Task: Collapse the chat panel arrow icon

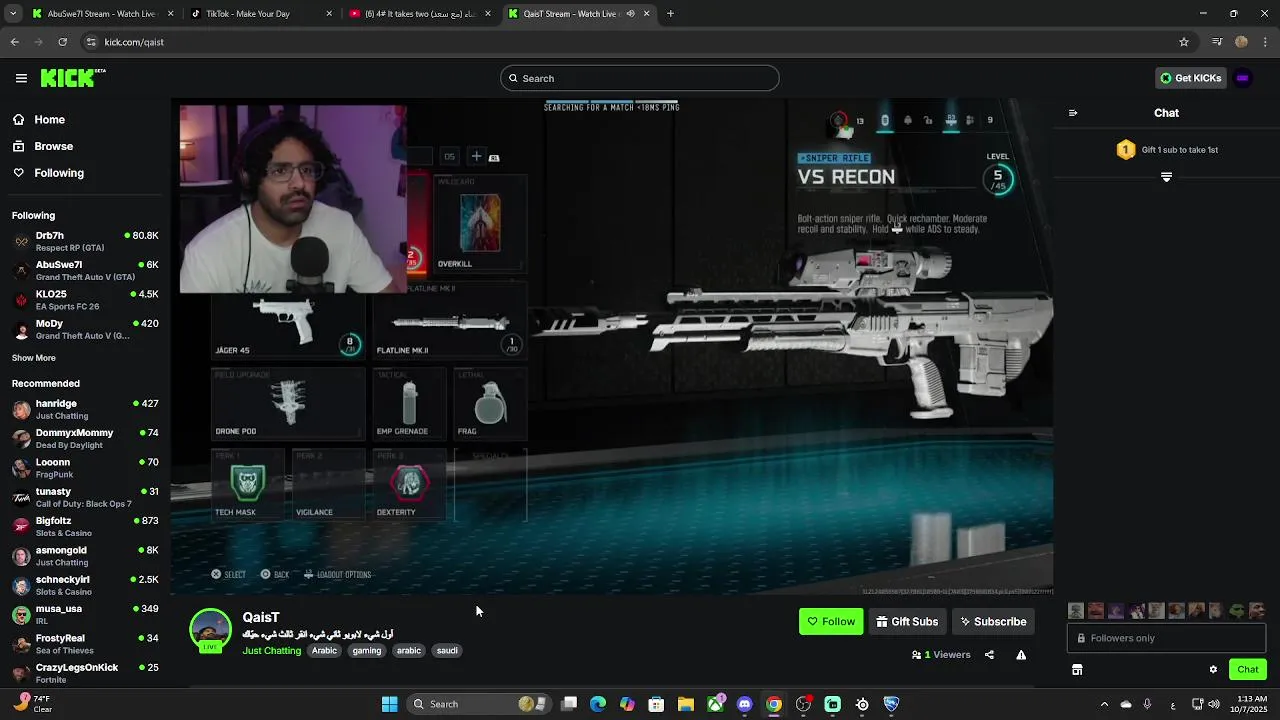Action: pyautogui.click(x=1073, y=113)
